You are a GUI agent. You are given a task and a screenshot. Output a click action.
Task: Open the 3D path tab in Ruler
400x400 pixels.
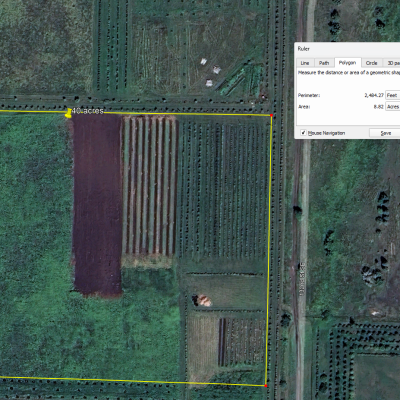point(392,63)
